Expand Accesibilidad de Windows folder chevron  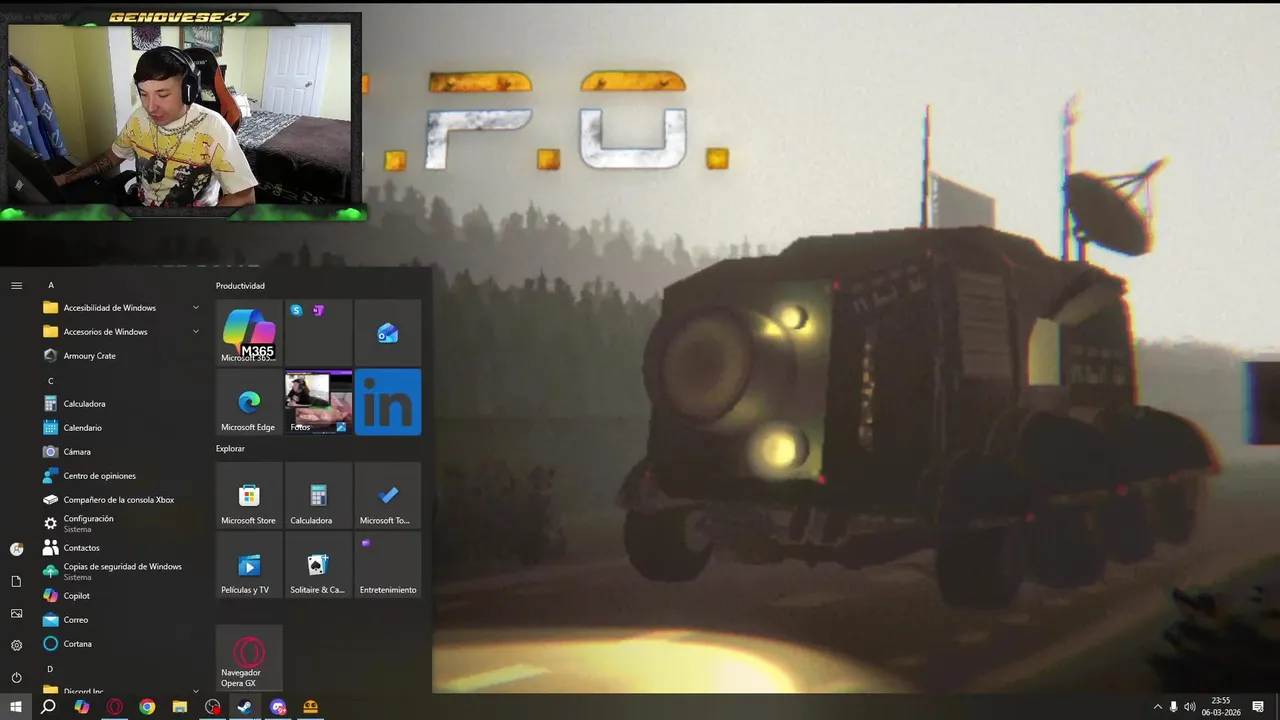(x=195, y=308)
